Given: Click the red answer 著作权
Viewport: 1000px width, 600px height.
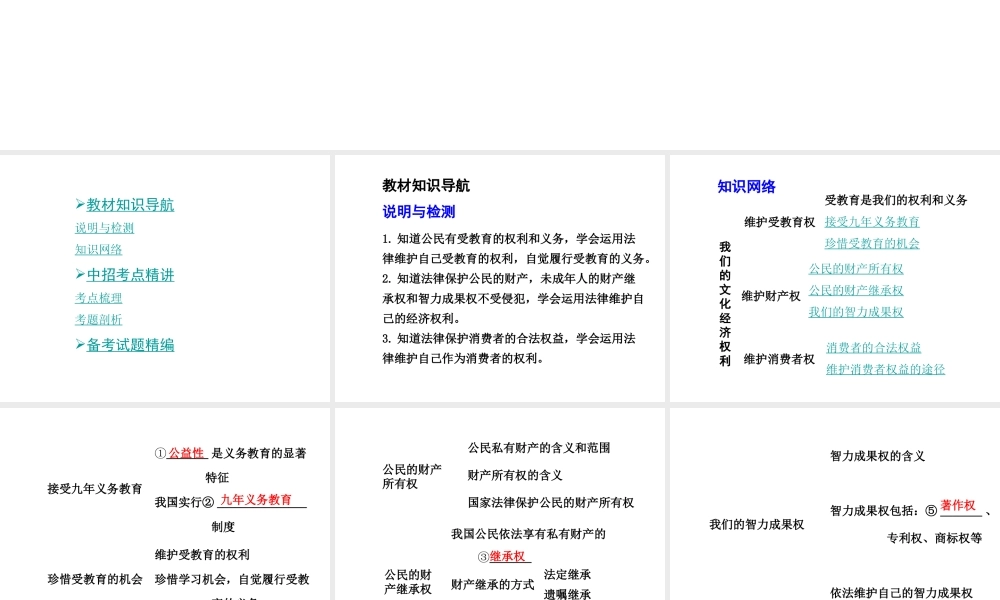Looking at the screenshot, I should (958, 505).
